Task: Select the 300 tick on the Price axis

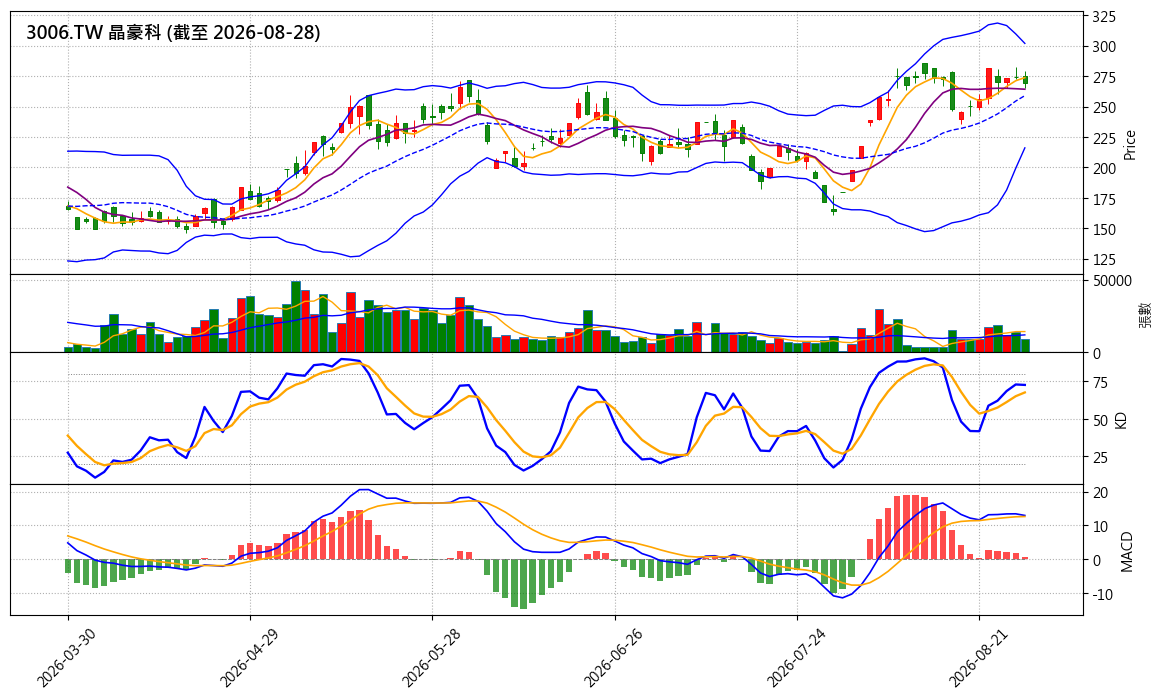Action: coord(1104,47)
